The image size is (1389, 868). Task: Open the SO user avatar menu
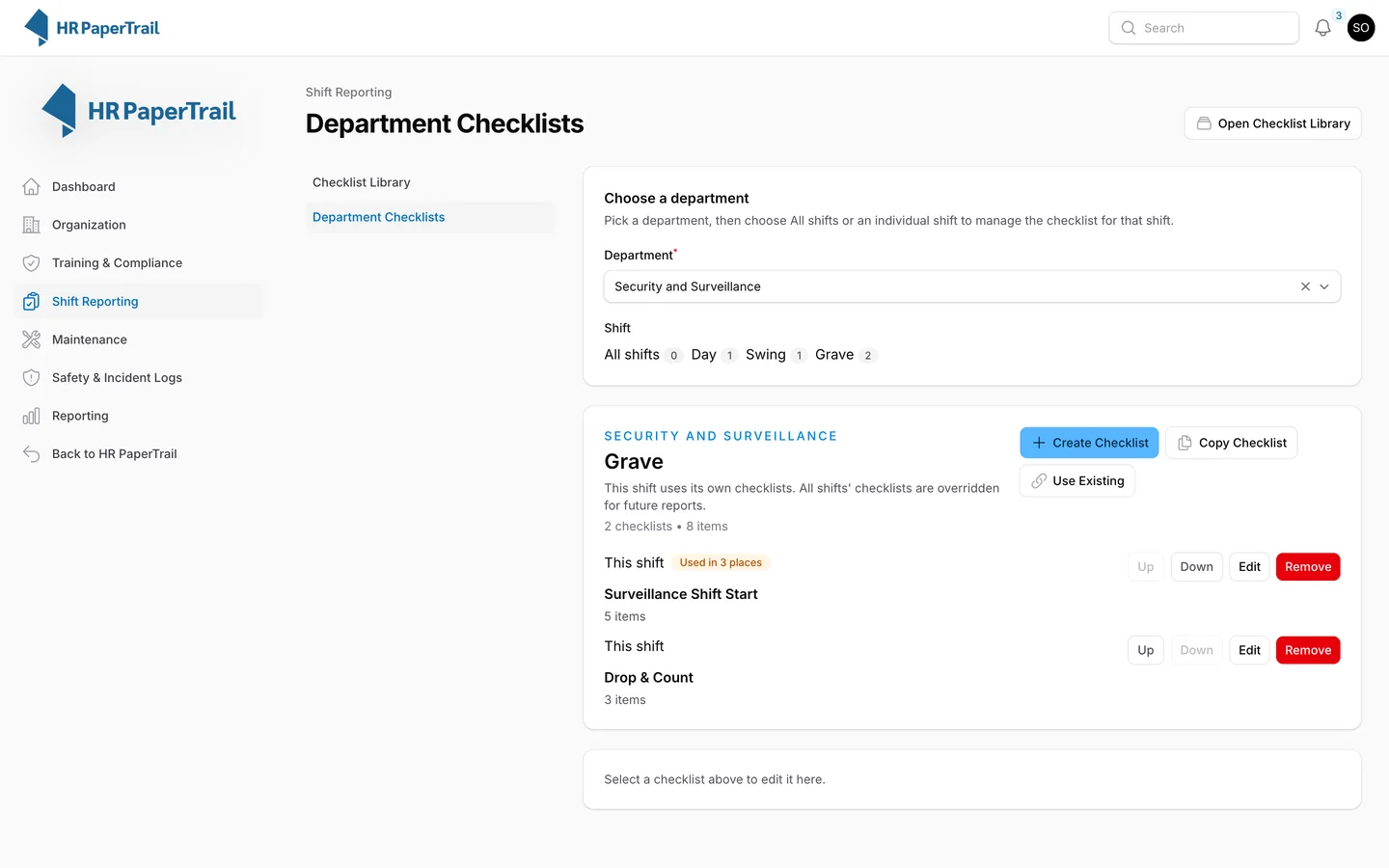click(1361, 28)
